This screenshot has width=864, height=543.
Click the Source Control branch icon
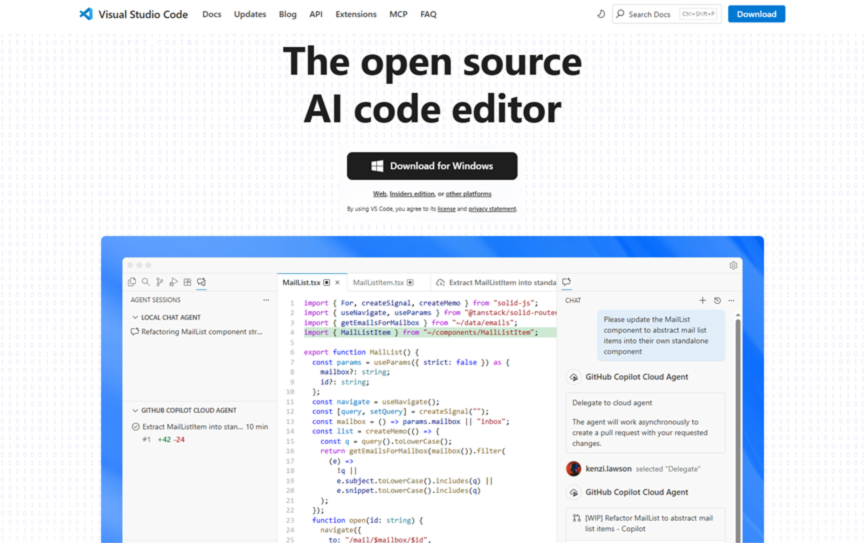(x=159, y=282)
